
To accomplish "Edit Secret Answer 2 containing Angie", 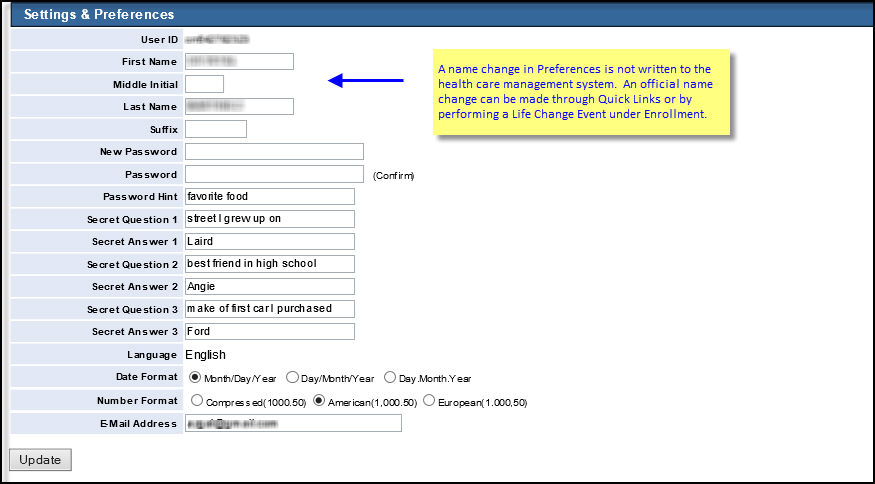I will (x=270, y=286).
